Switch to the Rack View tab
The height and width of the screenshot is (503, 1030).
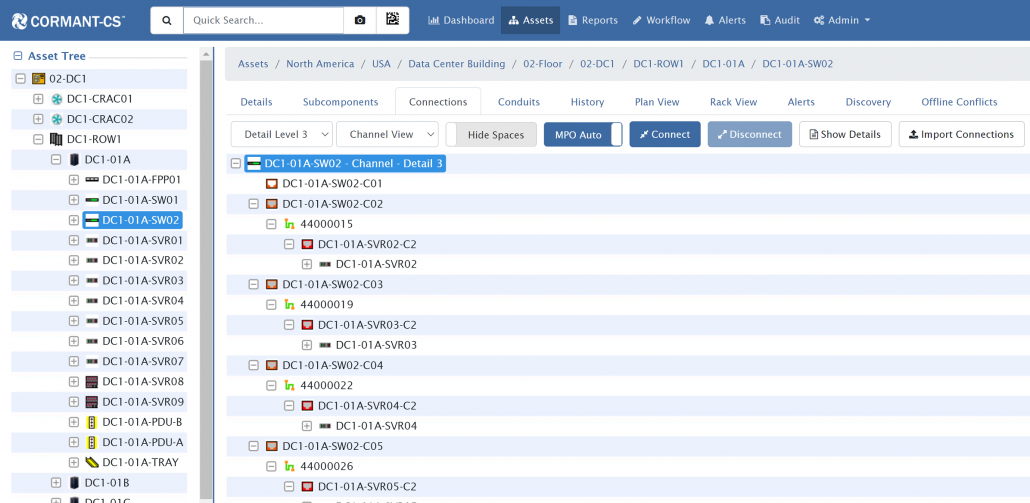pos(733,102)
